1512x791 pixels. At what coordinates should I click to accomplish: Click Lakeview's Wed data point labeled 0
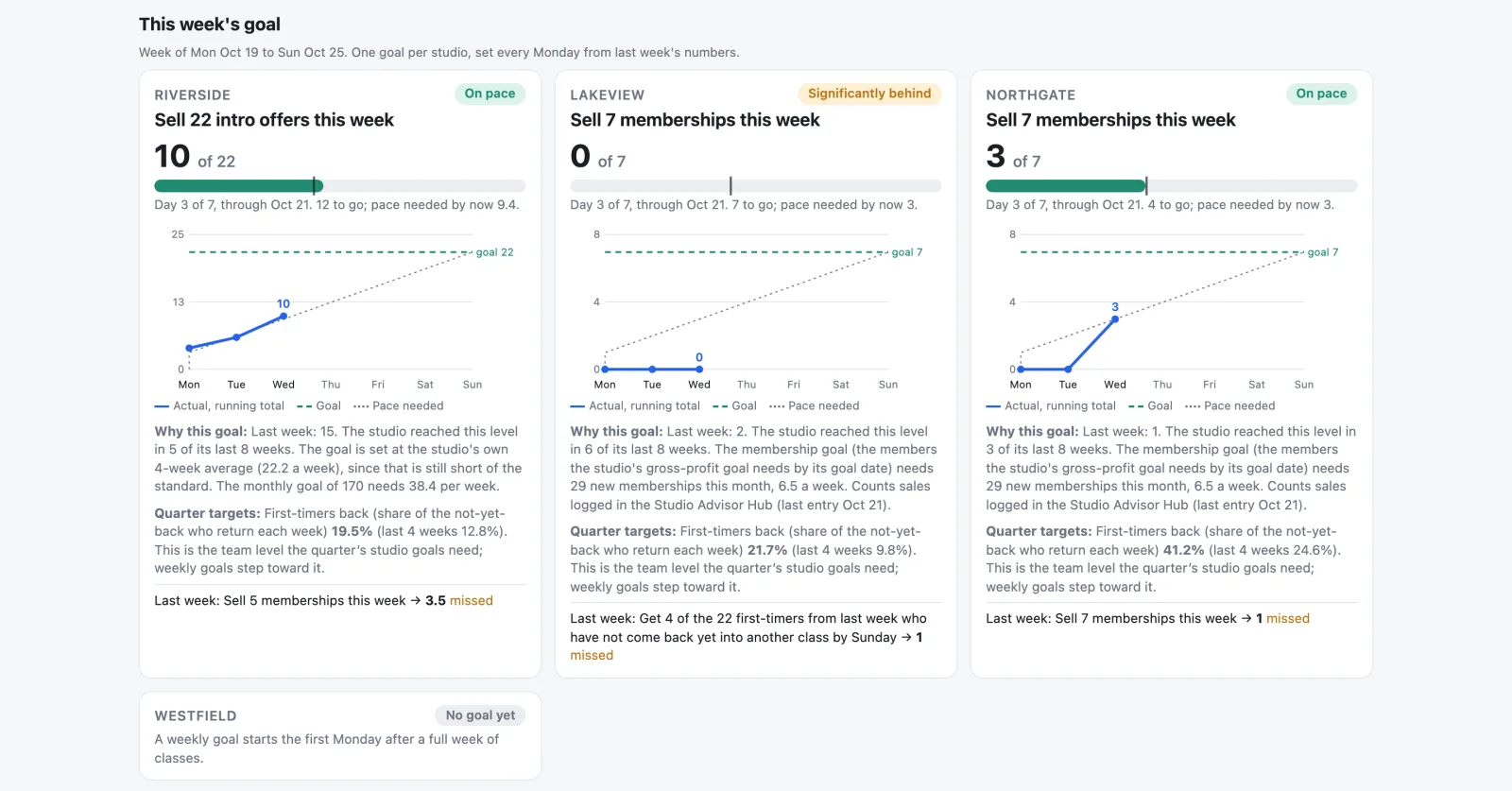(x=699, y=370)
